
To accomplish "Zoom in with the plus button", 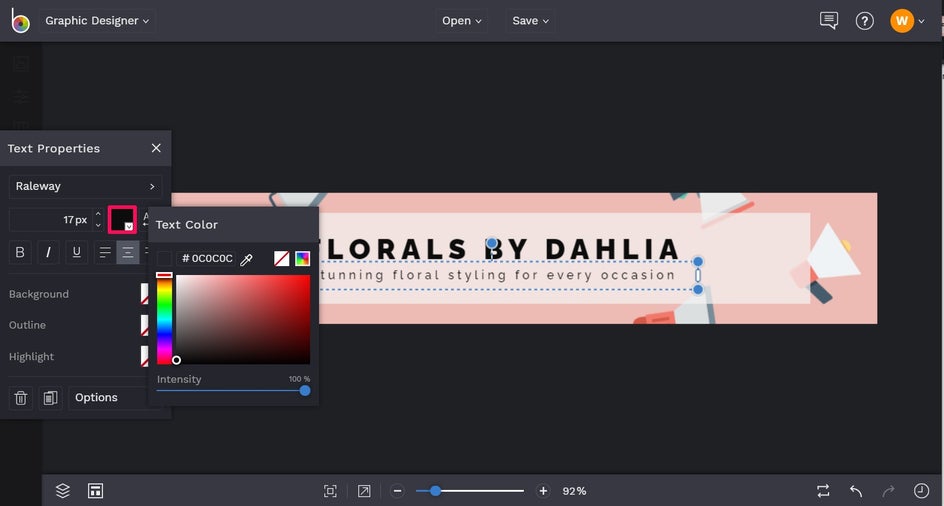I will [543, 491].
